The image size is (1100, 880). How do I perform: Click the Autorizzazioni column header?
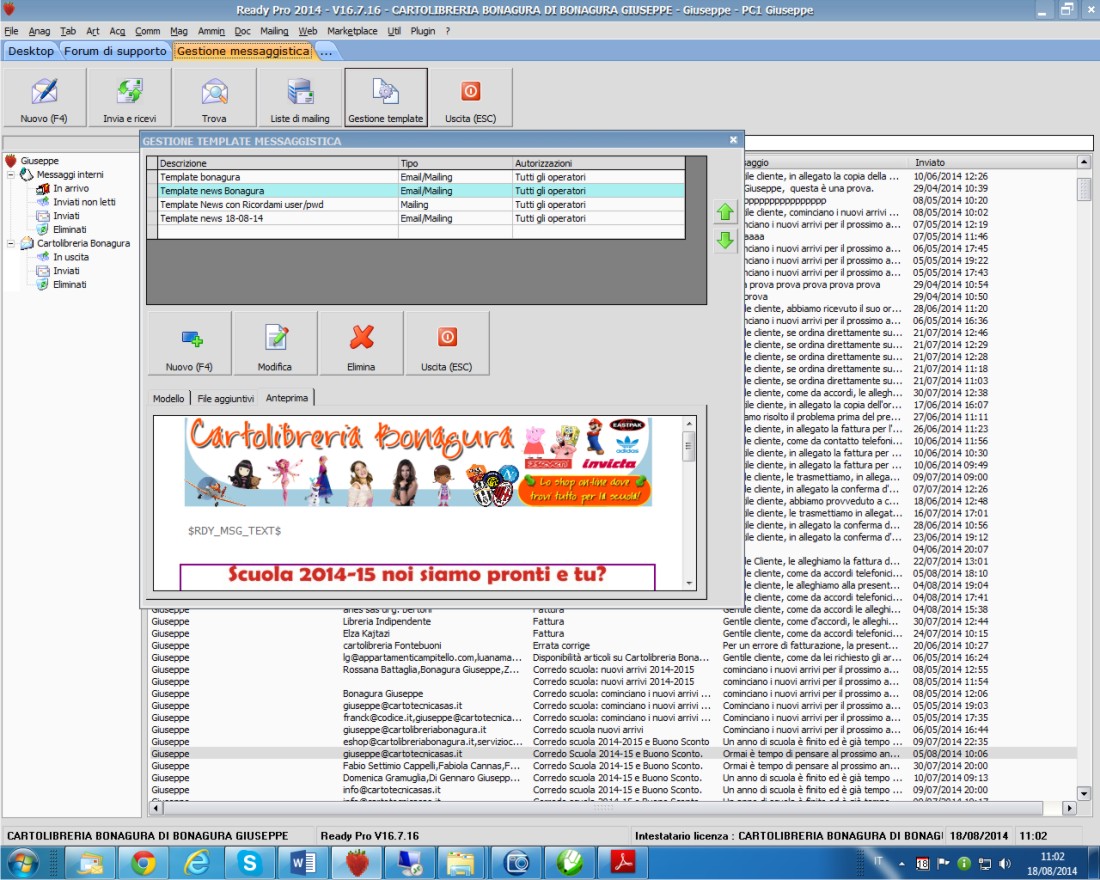(x=598, y=163)
